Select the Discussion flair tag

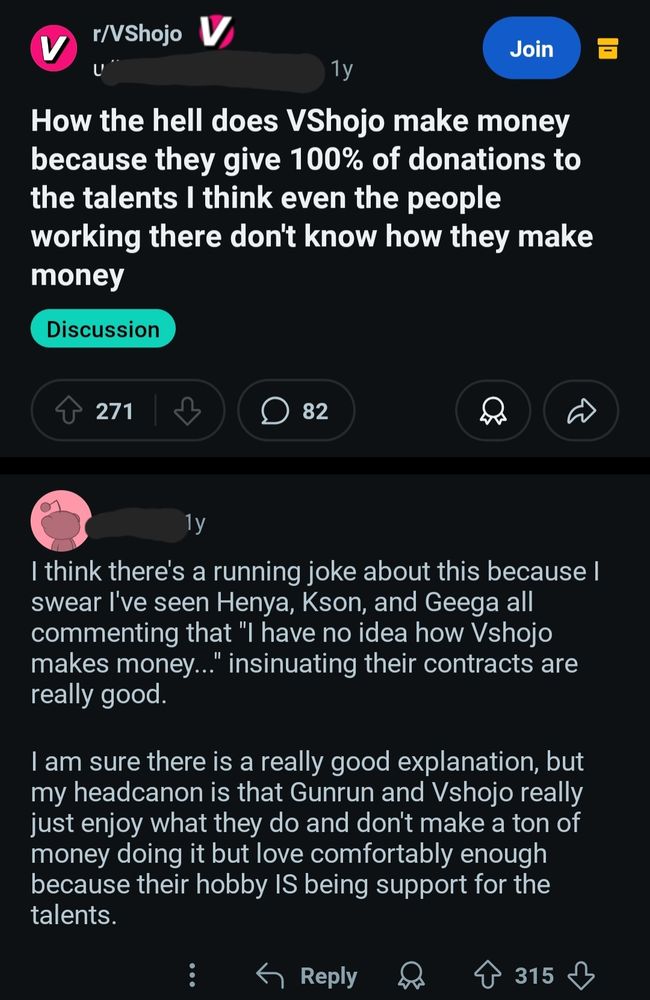pyautogui.click(x=103, y=329)
